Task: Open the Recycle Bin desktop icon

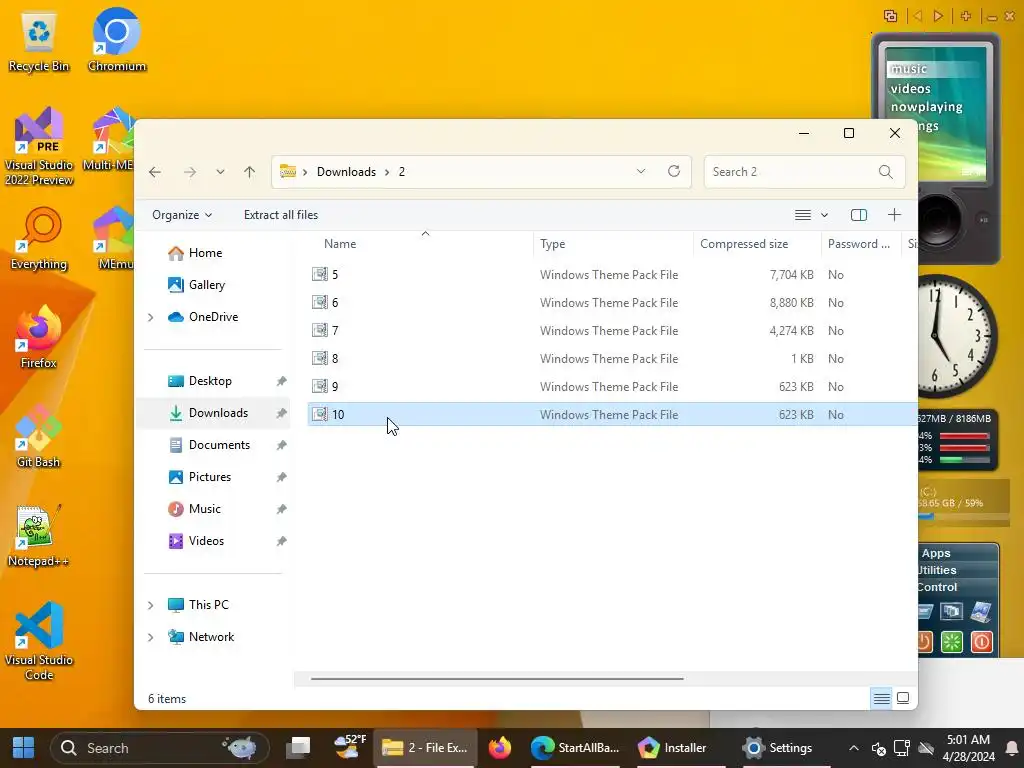Action: coord(39,40)
